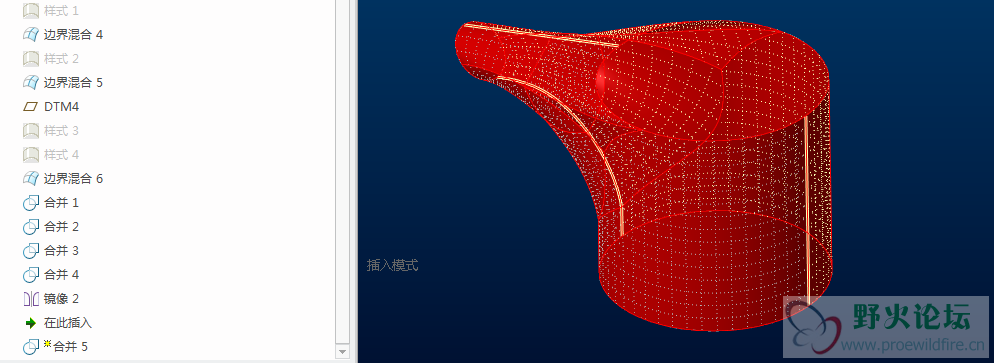The height and width of the screenshot is (363, 994).
Task: Select the 合并 2 feature
Action: 61,227
